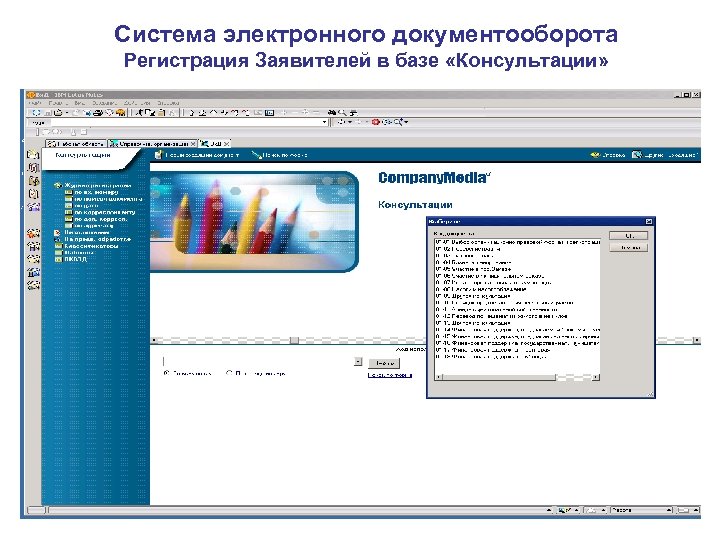Click the magnifier icon beside binoculars in toolbar
The image size is (720, 540).
tap(342, 112)
